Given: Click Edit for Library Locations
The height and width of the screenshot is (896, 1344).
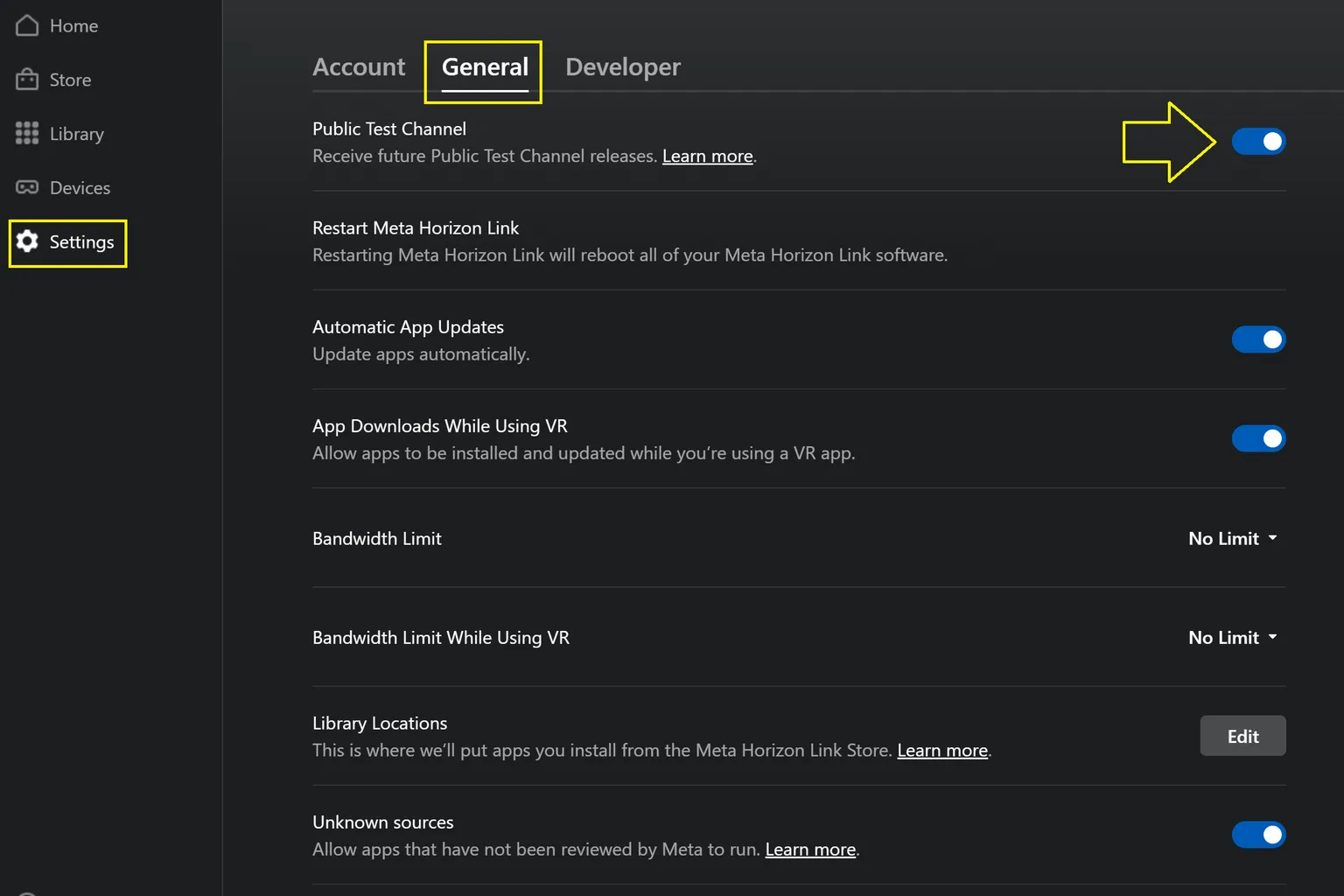Looking at the screenshot, I should (x=1242, y=736).
